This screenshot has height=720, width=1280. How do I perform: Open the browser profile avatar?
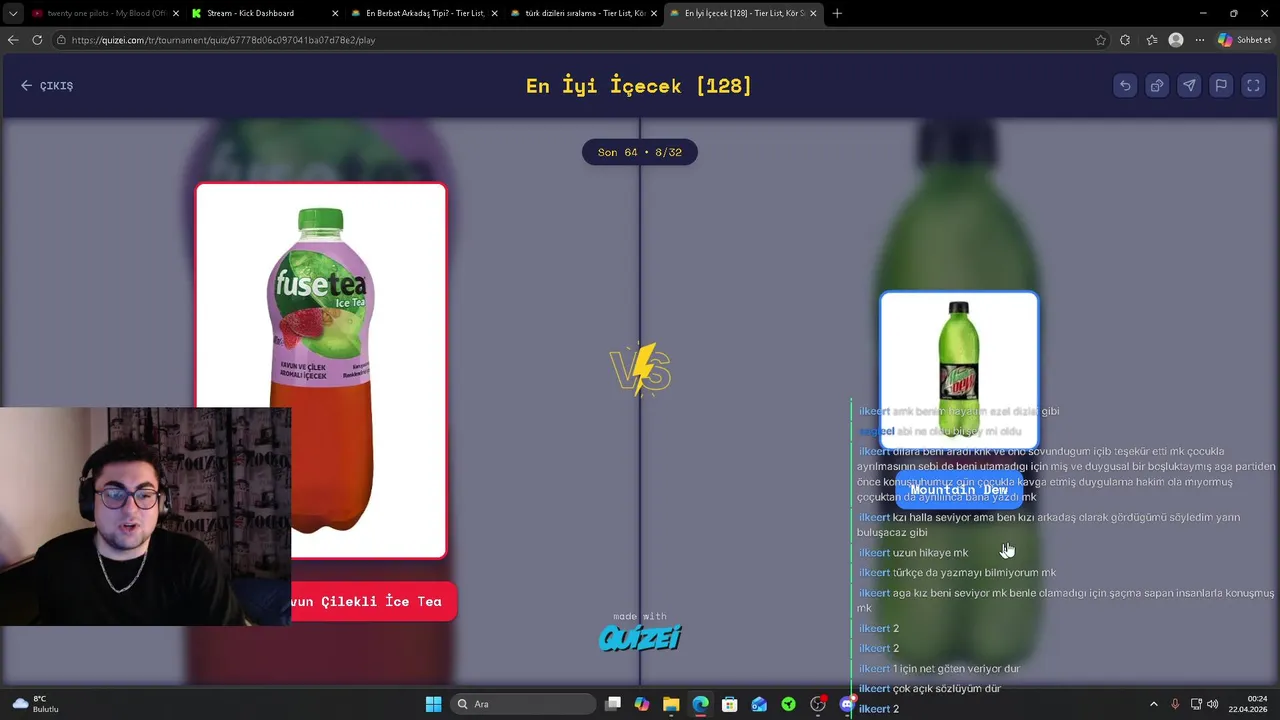pyautogui.click(x=1176, y=40)
